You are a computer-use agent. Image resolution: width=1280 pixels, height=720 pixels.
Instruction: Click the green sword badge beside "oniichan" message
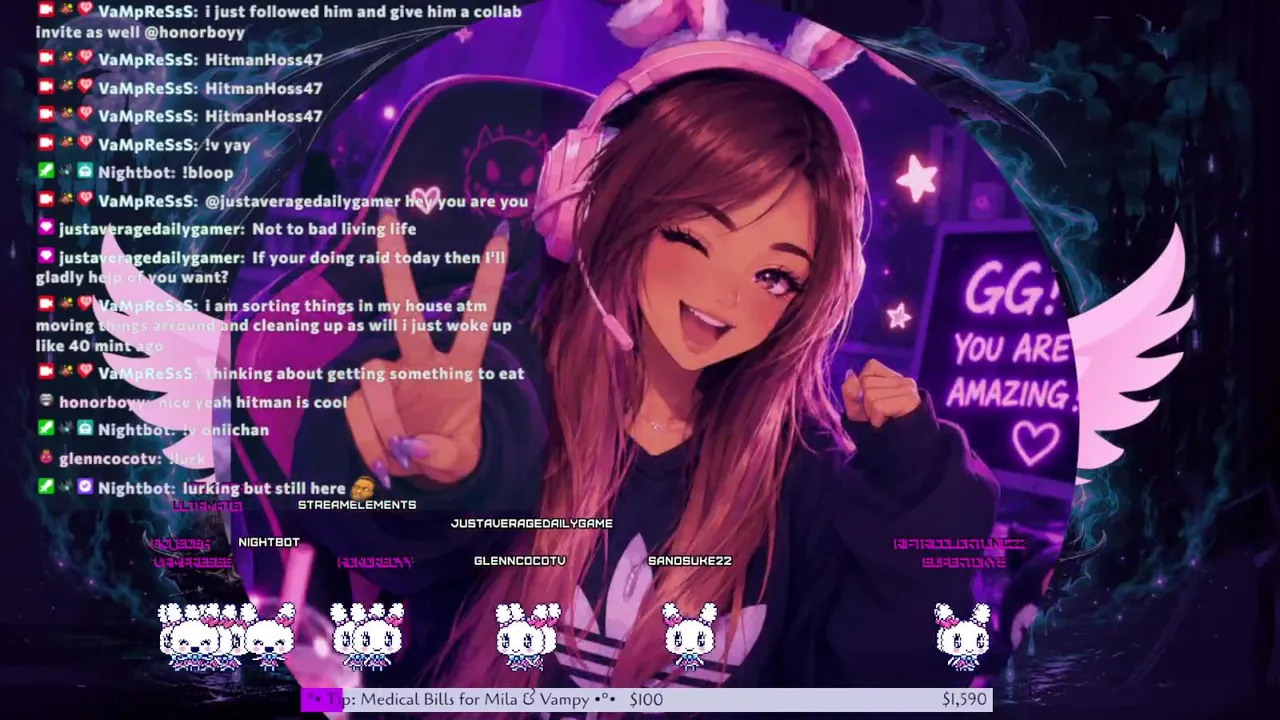pos(45,429)
